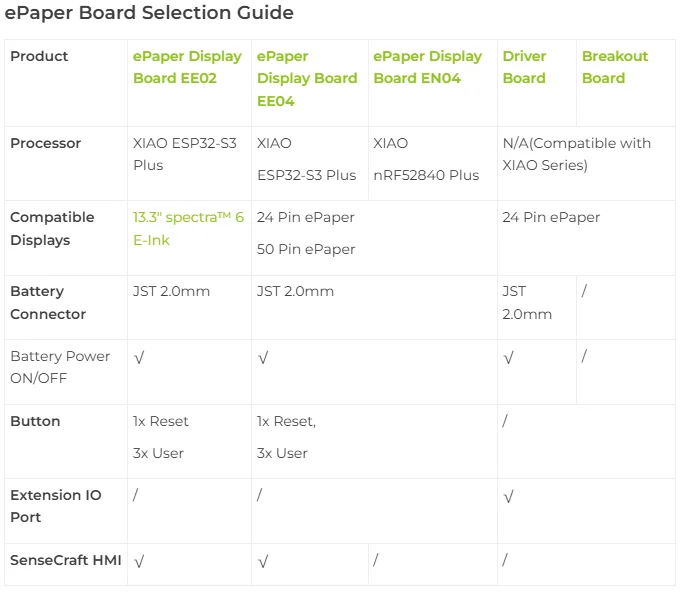Click the ePaper Board Selection Guide heading
Viewport: 684px width, 604px height.
pyautogui.click(x=149, y=13)
